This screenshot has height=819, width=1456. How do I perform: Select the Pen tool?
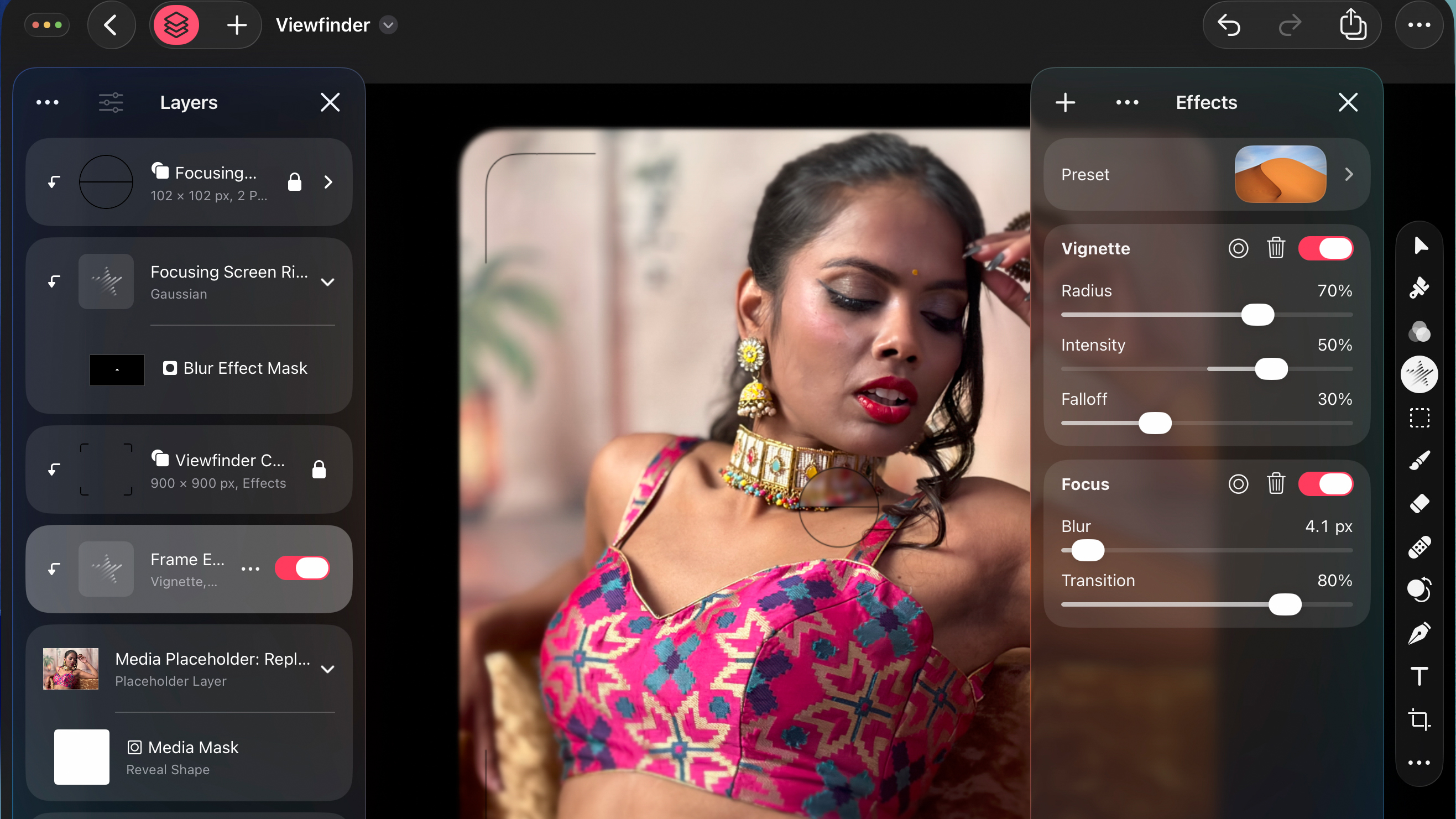pyautogui.click(x=1420, y=633)
